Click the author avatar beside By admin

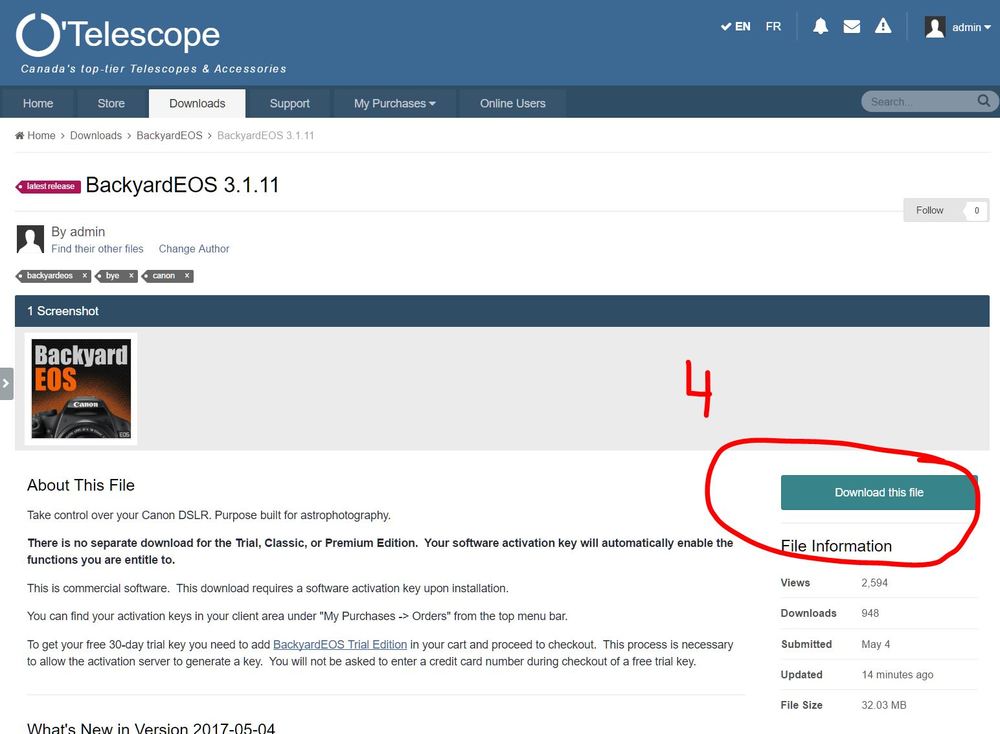30,239
